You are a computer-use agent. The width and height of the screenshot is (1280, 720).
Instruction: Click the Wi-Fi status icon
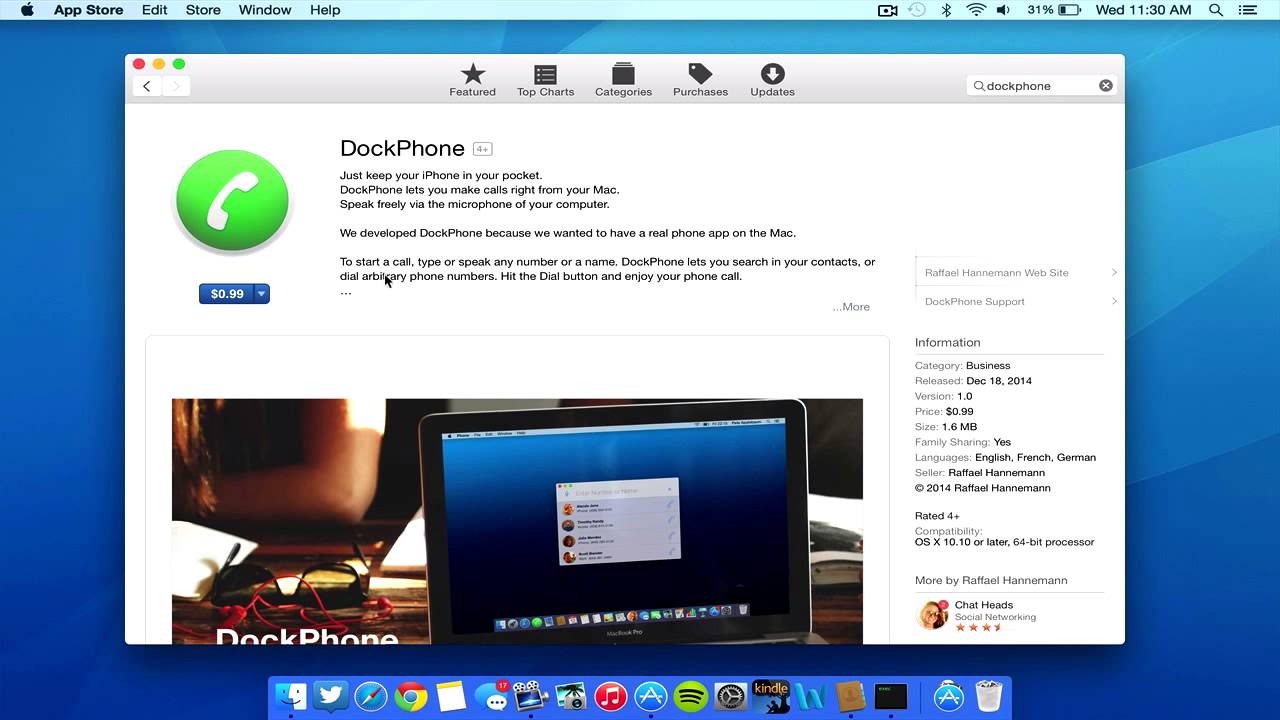pyautogui.click(x=975, y=10)
